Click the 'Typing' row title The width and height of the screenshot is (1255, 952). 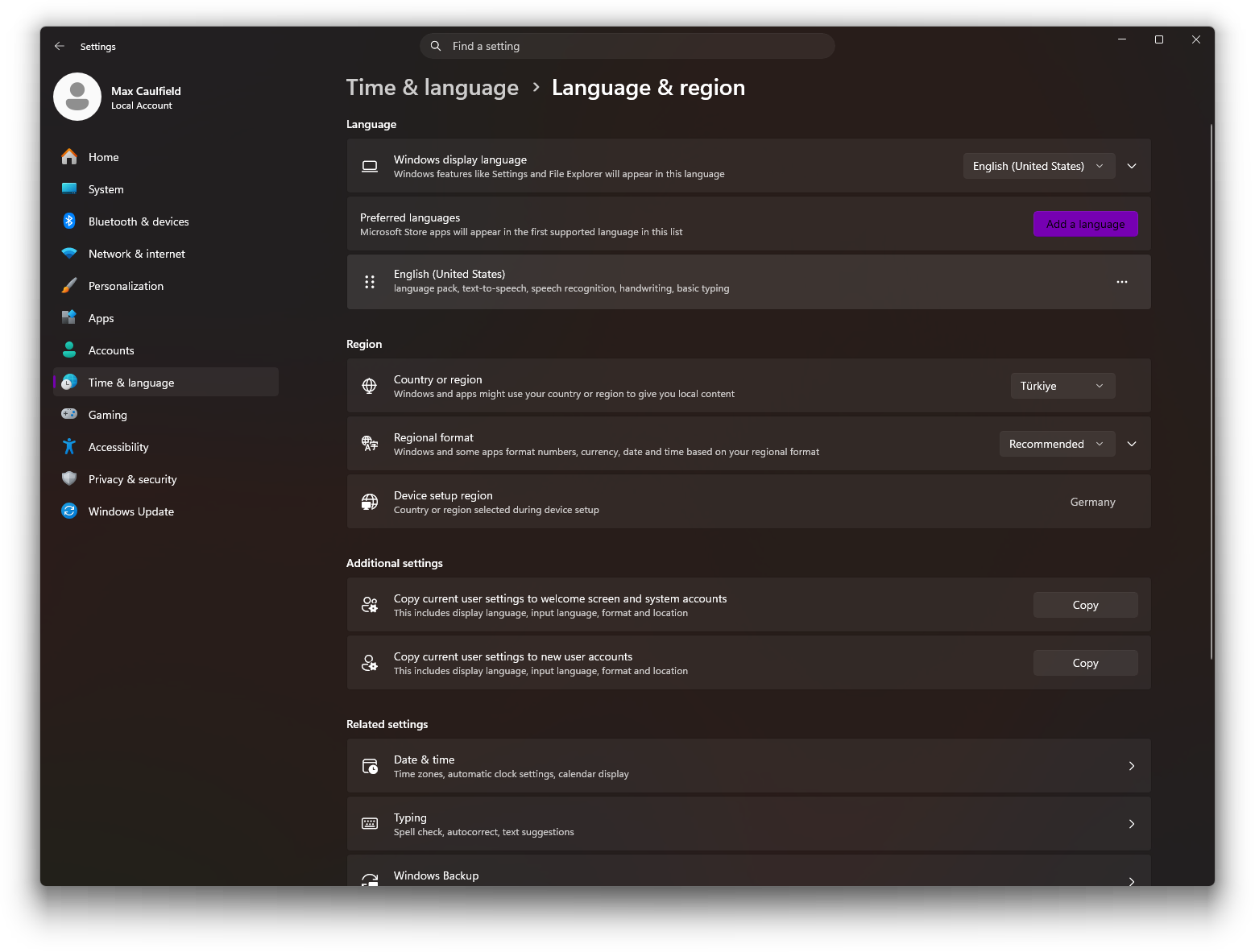(x=410, y=817)
